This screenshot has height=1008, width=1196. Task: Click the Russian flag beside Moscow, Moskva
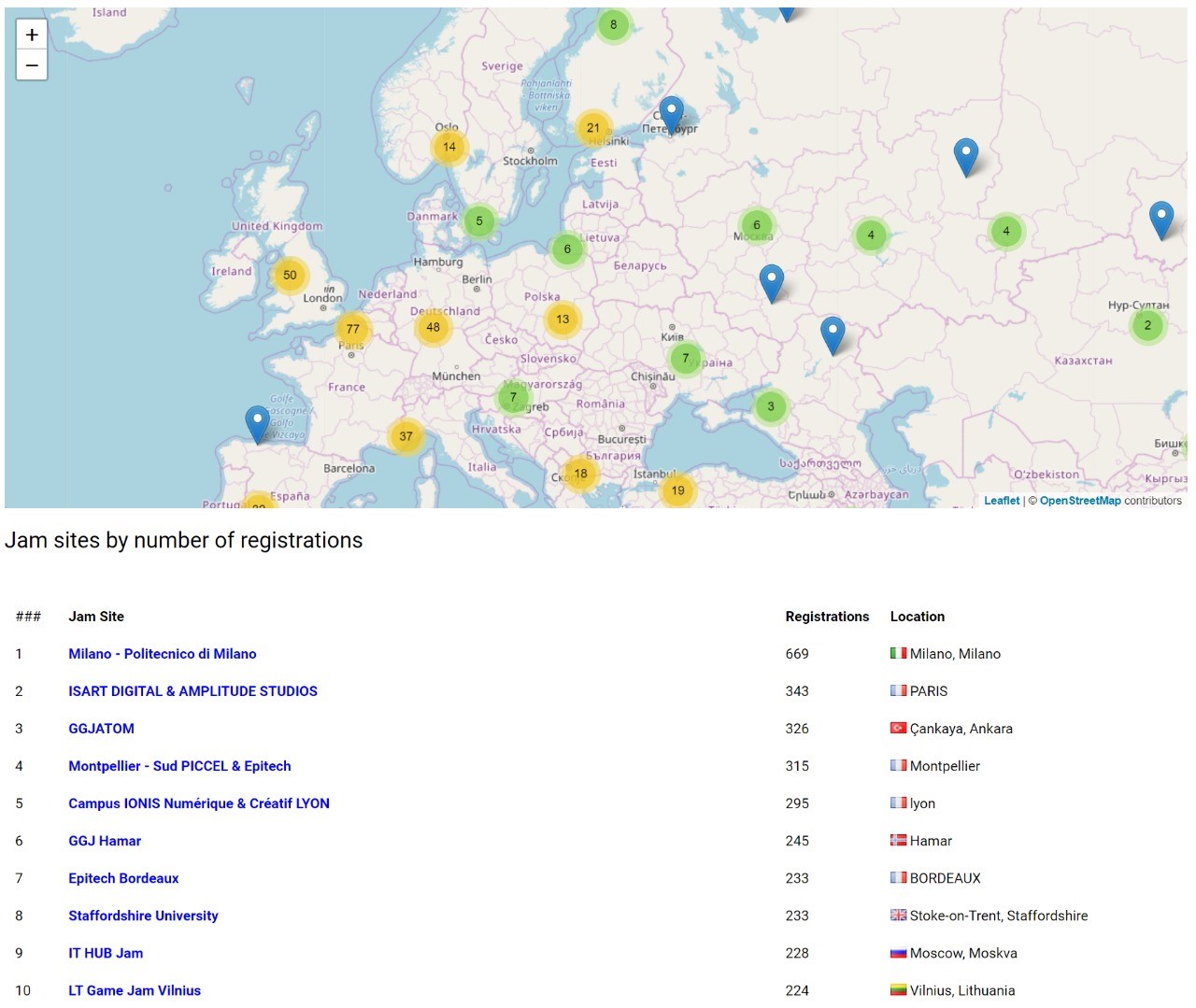click(x=898, y=953)
